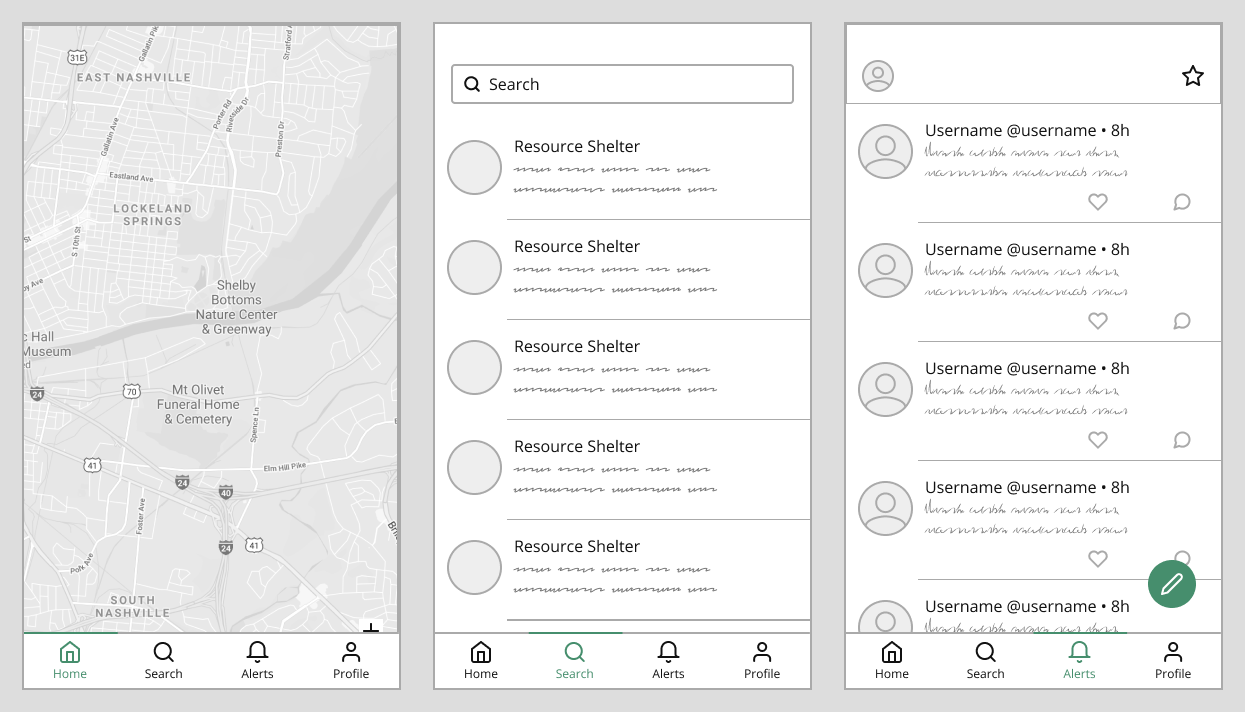Tap the comment bubble on the second post
The image size is (1245, 712).
click(1181, 320)
